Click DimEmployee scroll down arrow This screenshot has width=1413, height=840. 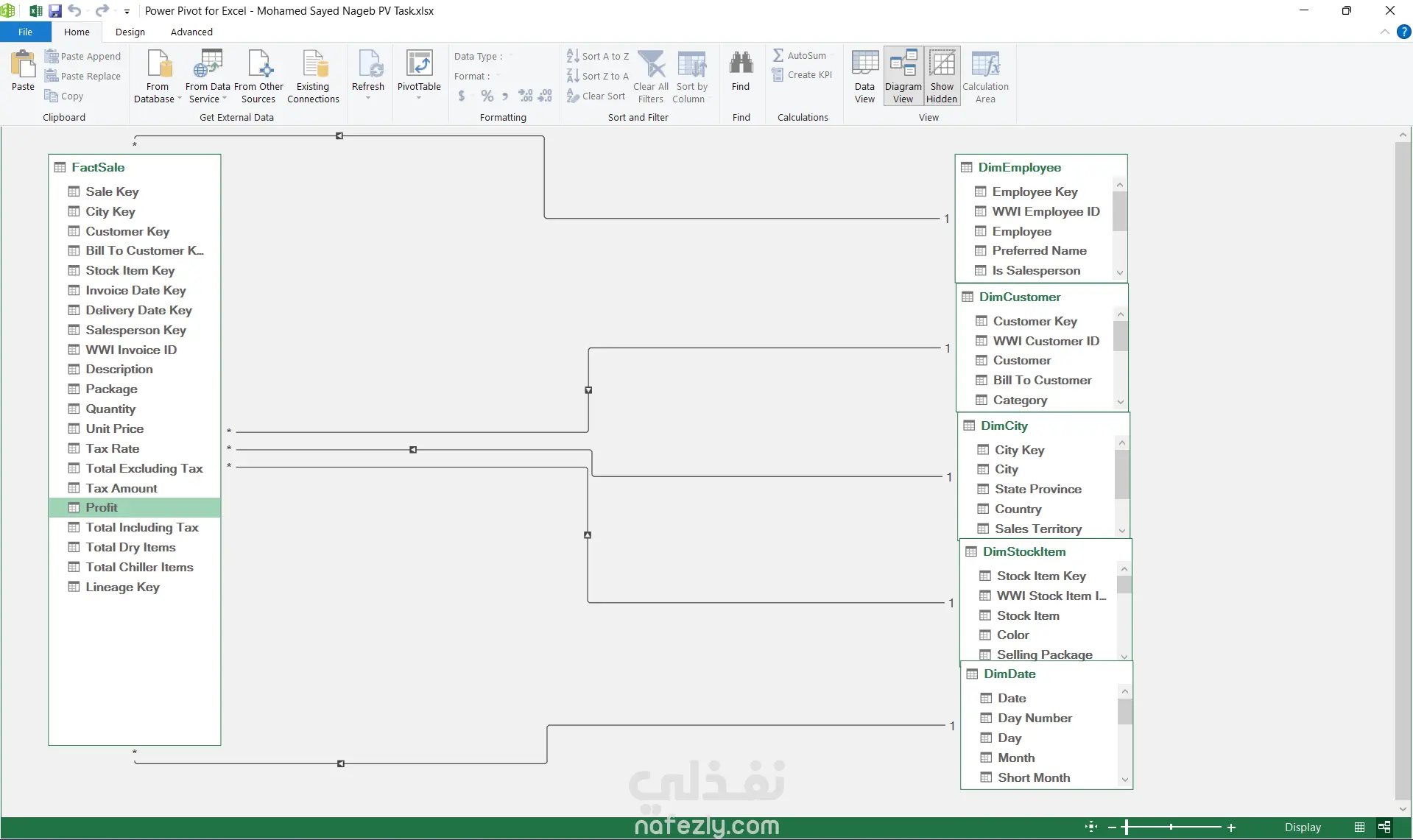tap(1120, 272)
